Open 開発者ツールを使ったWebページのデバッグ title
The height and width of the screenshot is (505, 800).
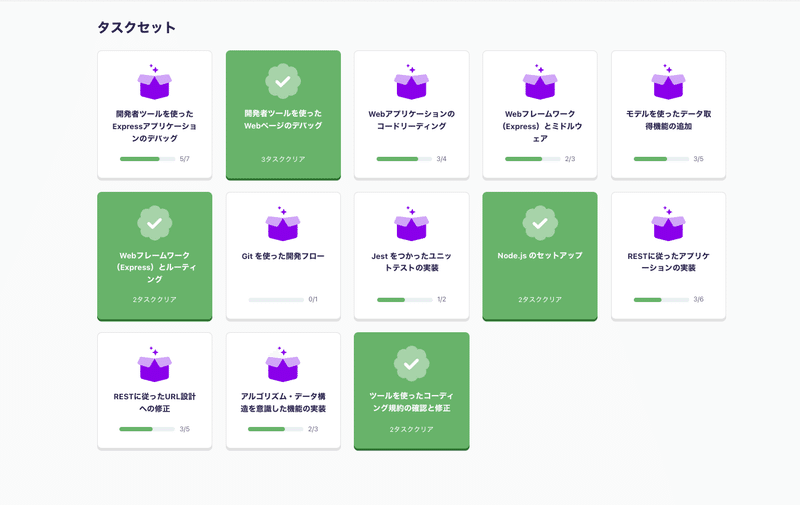[283, 119]
